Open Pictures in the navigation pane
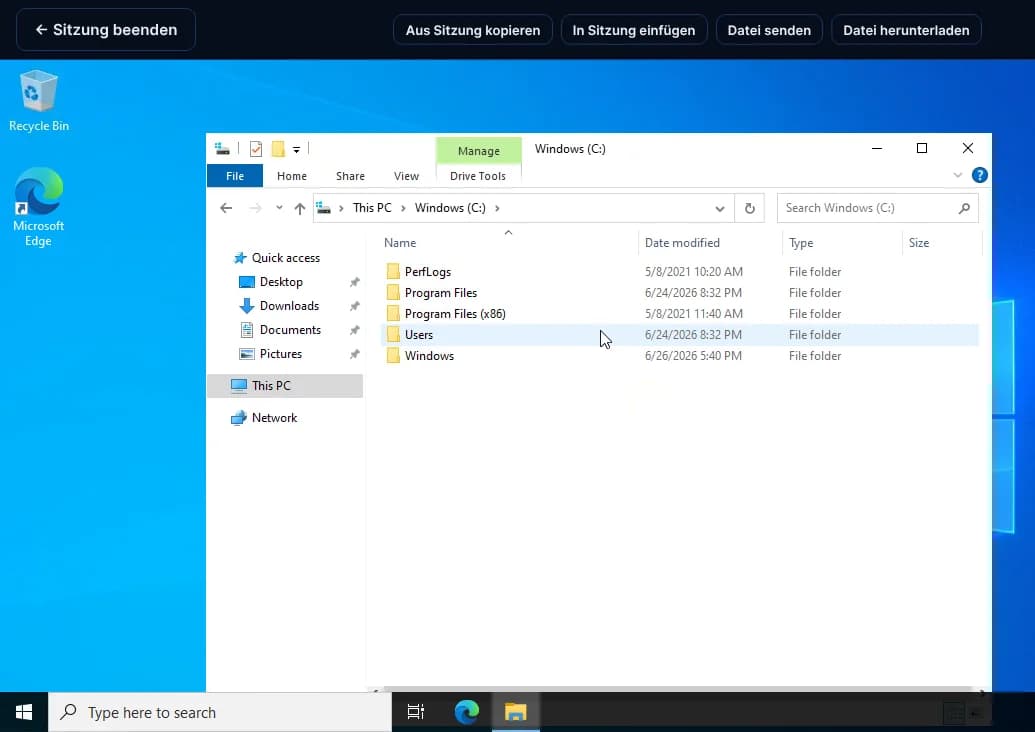Screen dimensions: 1035x732 click(x=281, y=354)
